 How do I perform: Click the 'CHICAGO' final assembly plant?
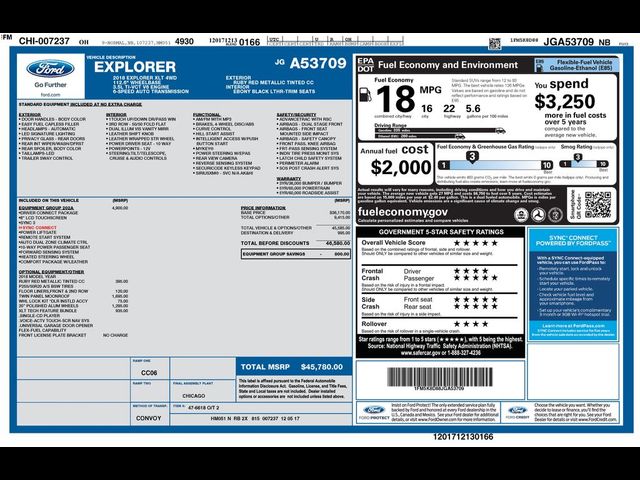click(193, 396)
